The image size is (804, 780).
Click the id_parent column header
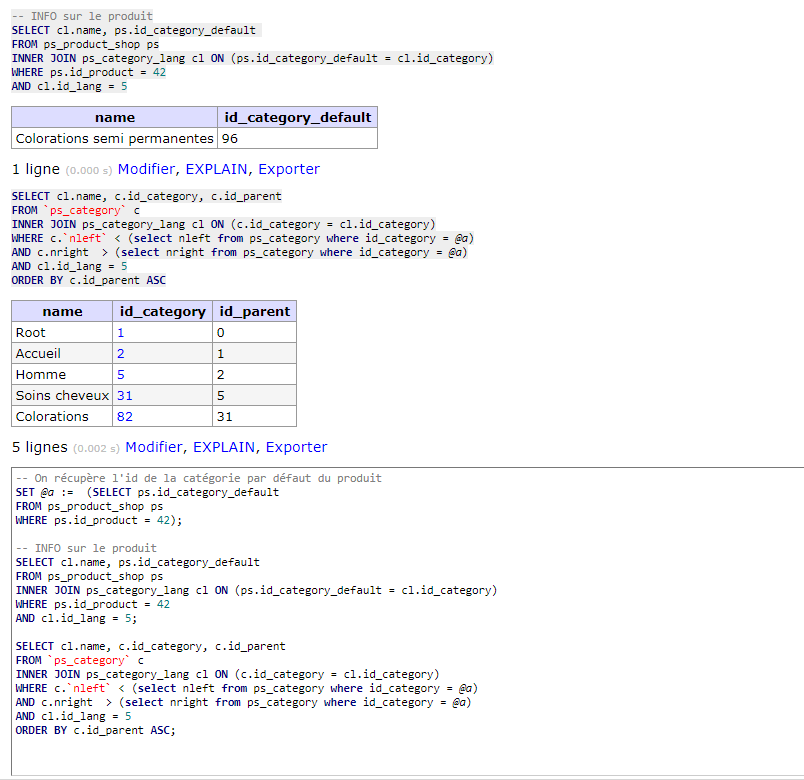point(254,311)
